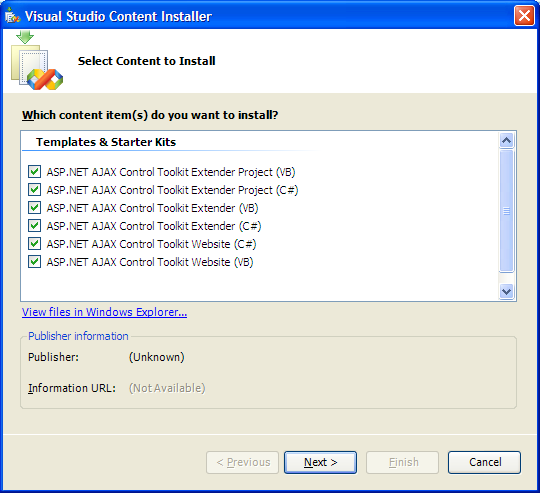Click the disabled < Previous button
The height and width of the screenshot is (493, 540).
(242, 462)
